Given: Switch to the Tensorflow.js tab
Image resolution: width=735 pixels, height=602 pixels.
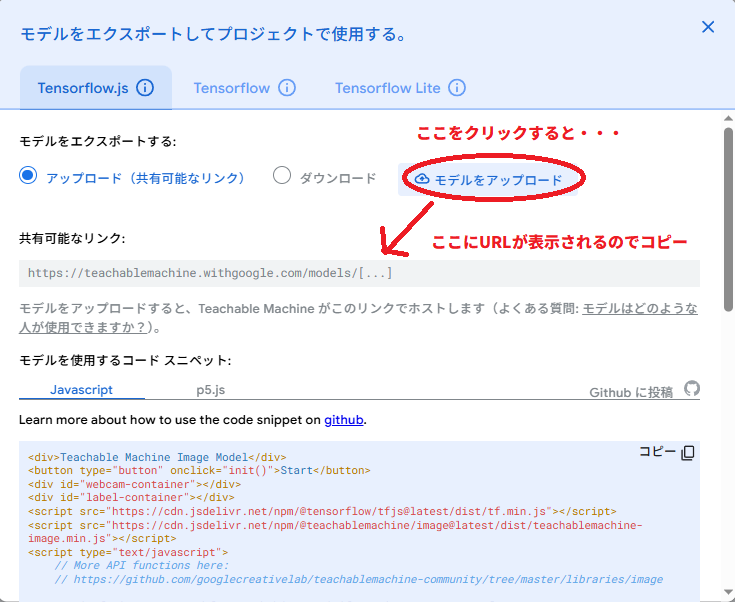Looking at the screenshot, I should 96,88.
